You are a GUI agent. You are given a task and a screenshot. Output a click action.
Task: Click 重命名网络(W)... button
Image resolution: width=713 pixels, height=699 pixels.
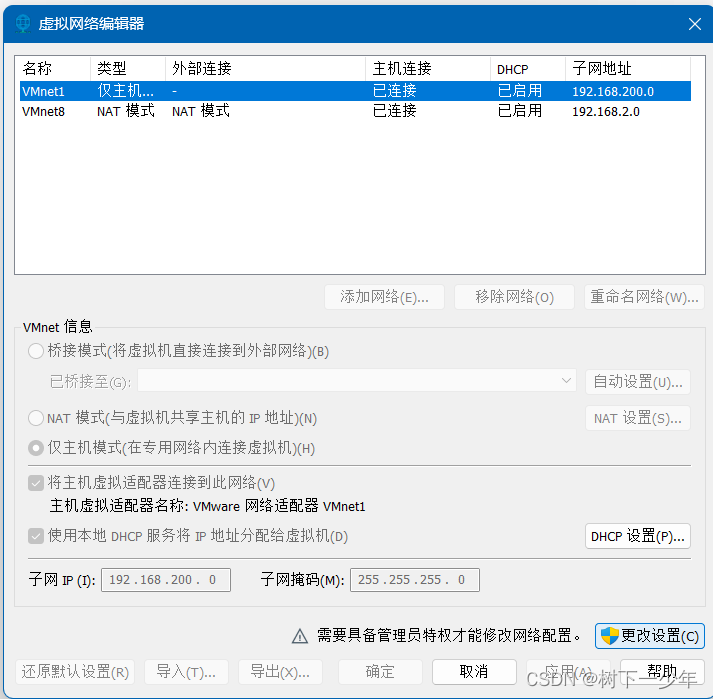point(644,297)
